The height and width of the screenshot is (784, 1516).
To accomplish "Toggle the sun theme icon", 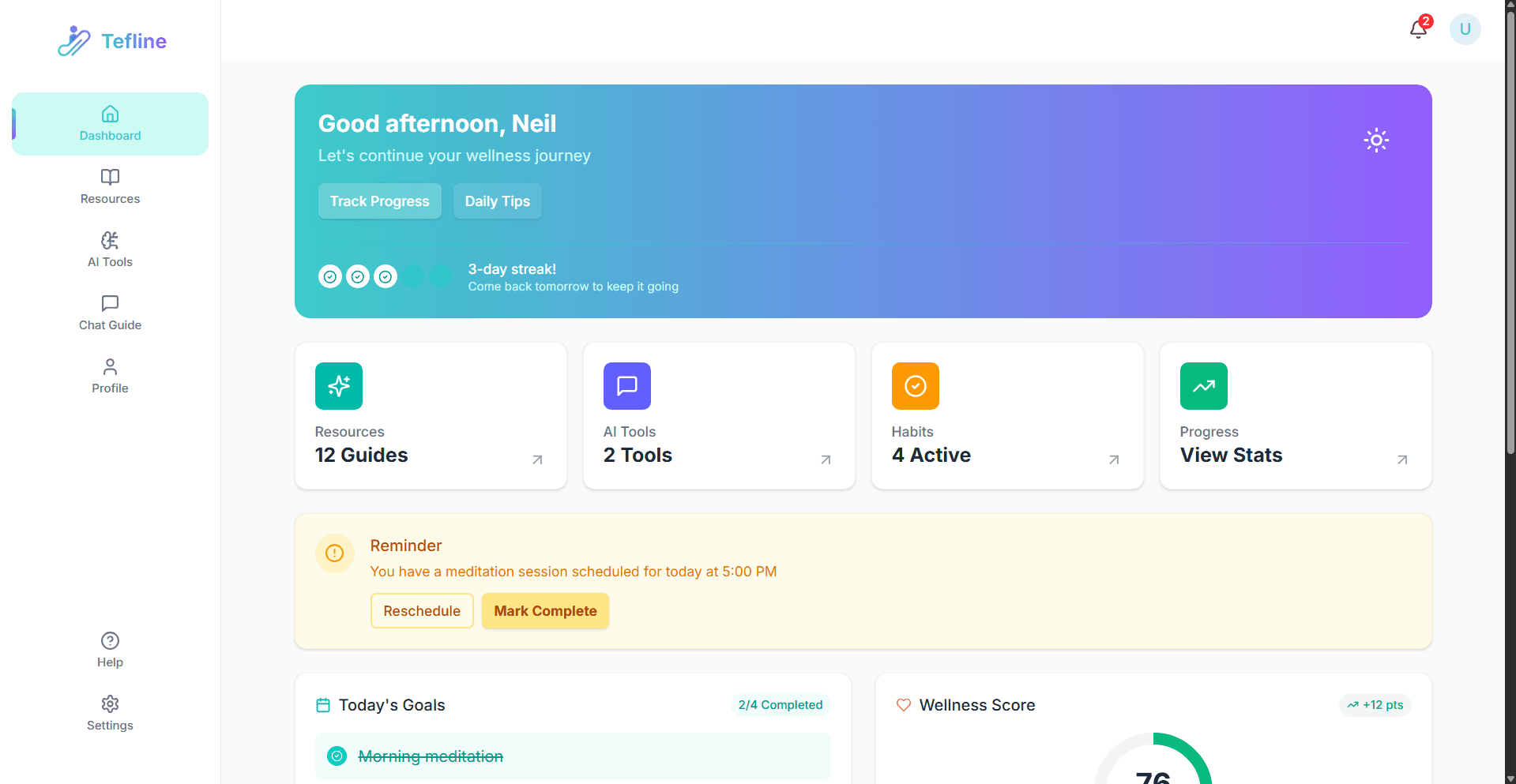I will (1376, 141).
